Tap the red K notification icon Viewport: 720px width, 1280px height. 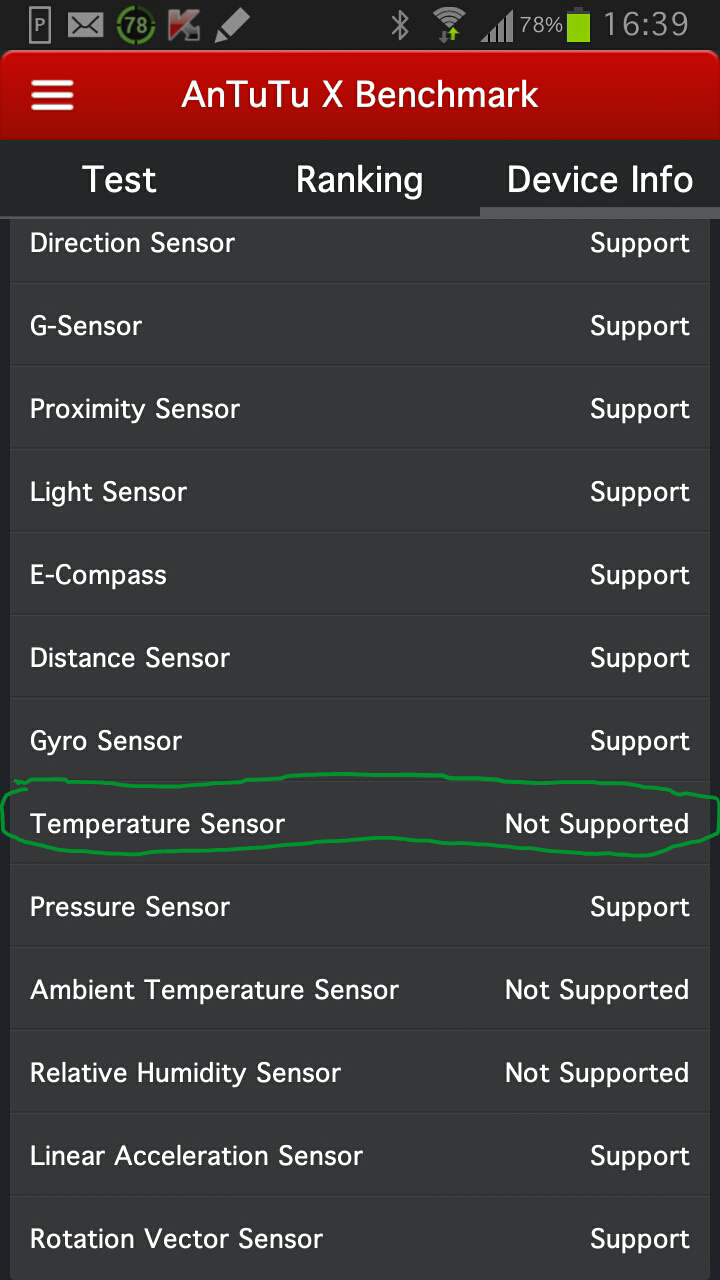click(x=183, y=25)
